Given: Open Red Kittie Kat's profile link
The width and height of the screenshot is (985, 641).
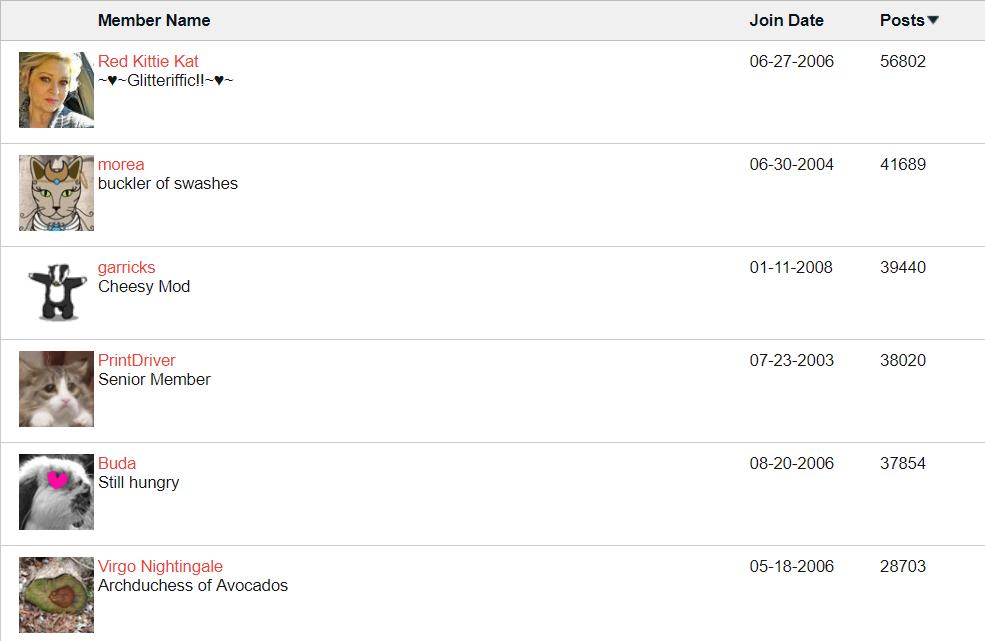Looking at the screenshot, I should click(148, 61).
